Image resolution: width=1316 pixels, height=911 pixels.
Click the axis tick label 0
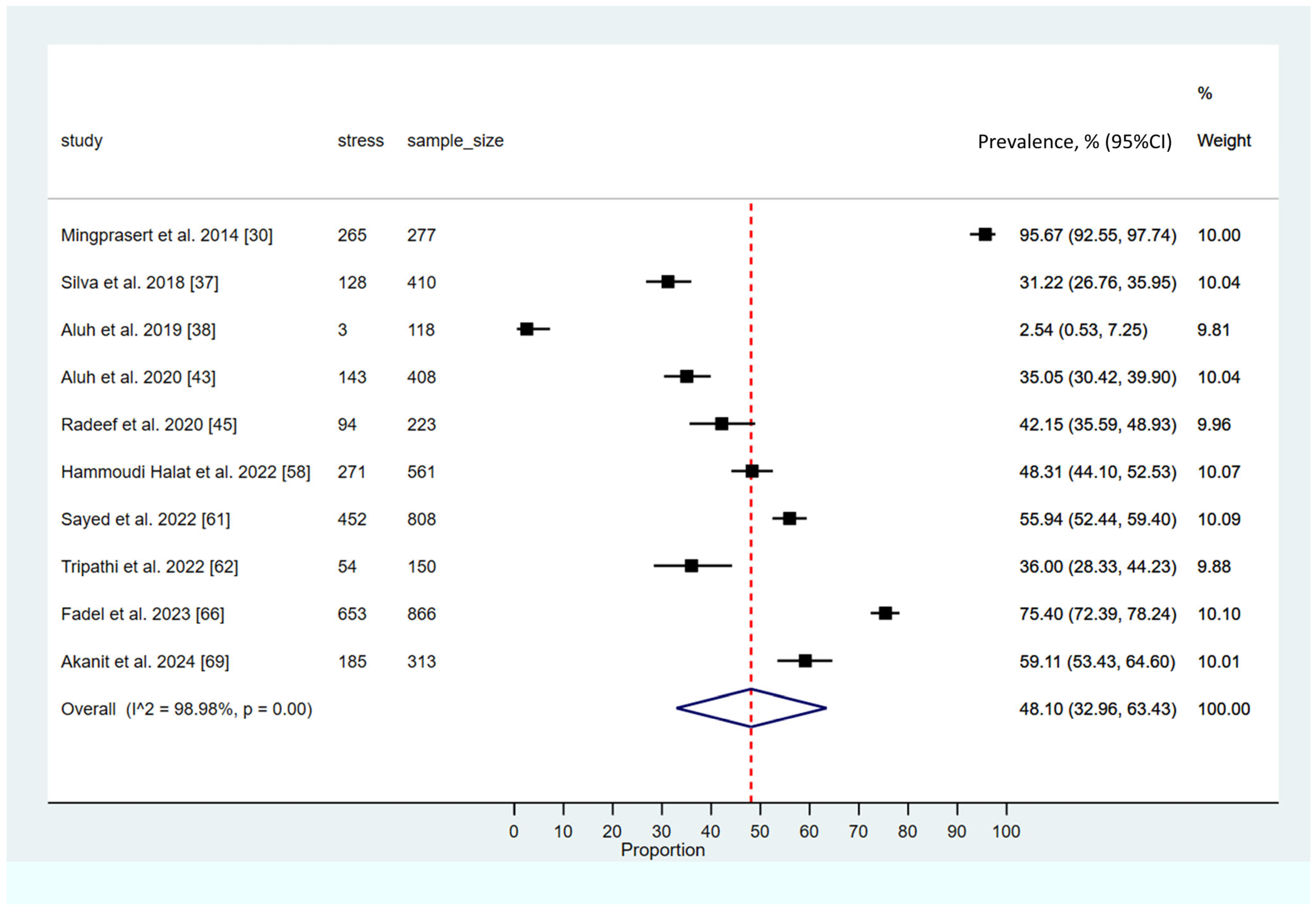coord(514,832)
